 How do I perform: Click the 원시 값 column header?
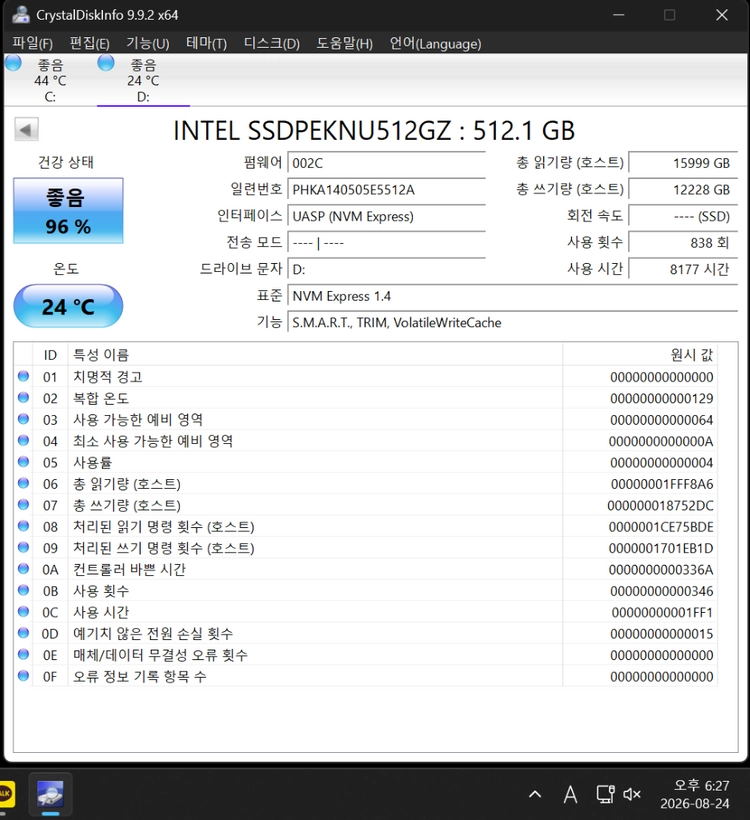(x=640, y=355)
